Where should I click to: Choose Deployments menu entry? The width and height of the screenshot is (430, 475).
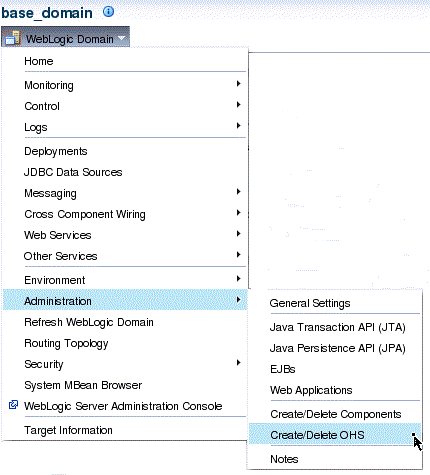[56, 151]
